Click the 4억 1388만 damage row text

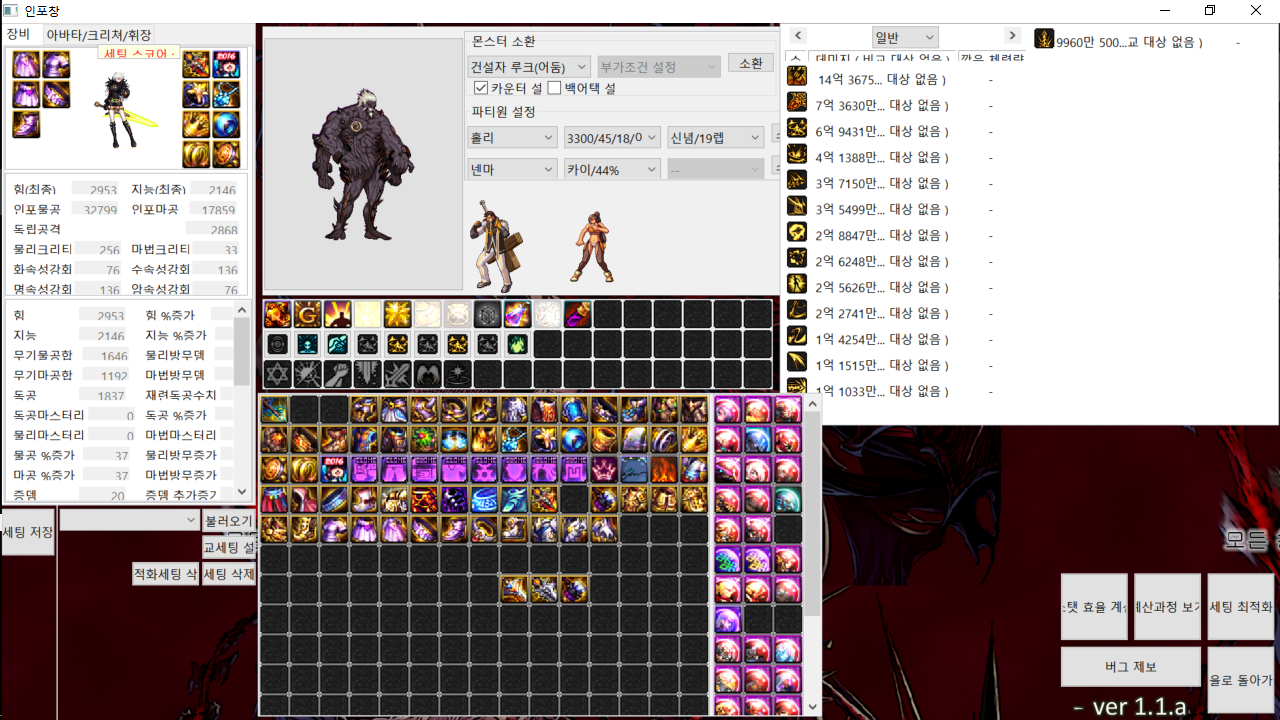click(x=882, y=157)
